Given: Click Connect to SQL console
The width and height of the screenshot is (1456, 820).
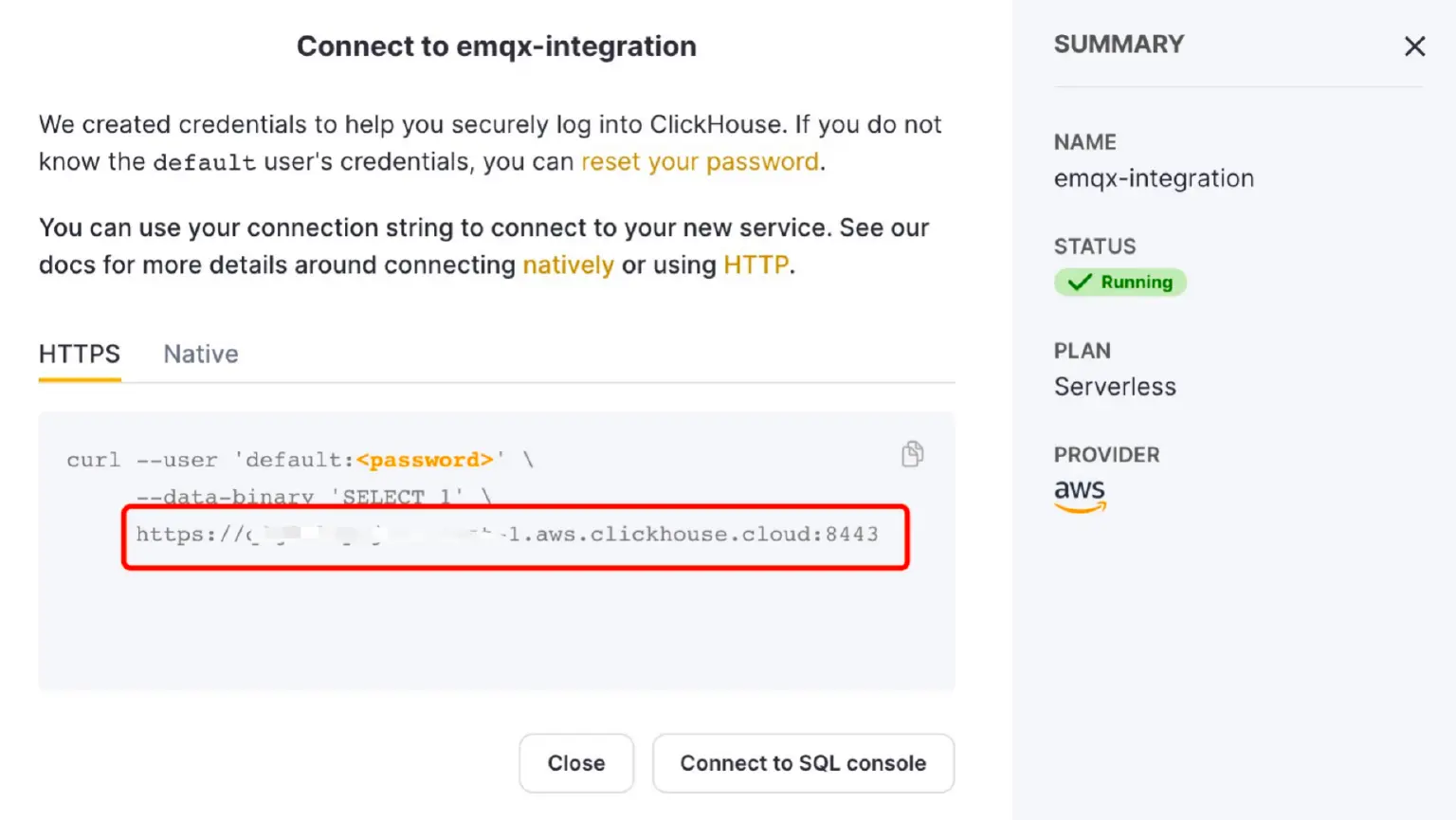Looking at the screenshot, I should [803, 763].
